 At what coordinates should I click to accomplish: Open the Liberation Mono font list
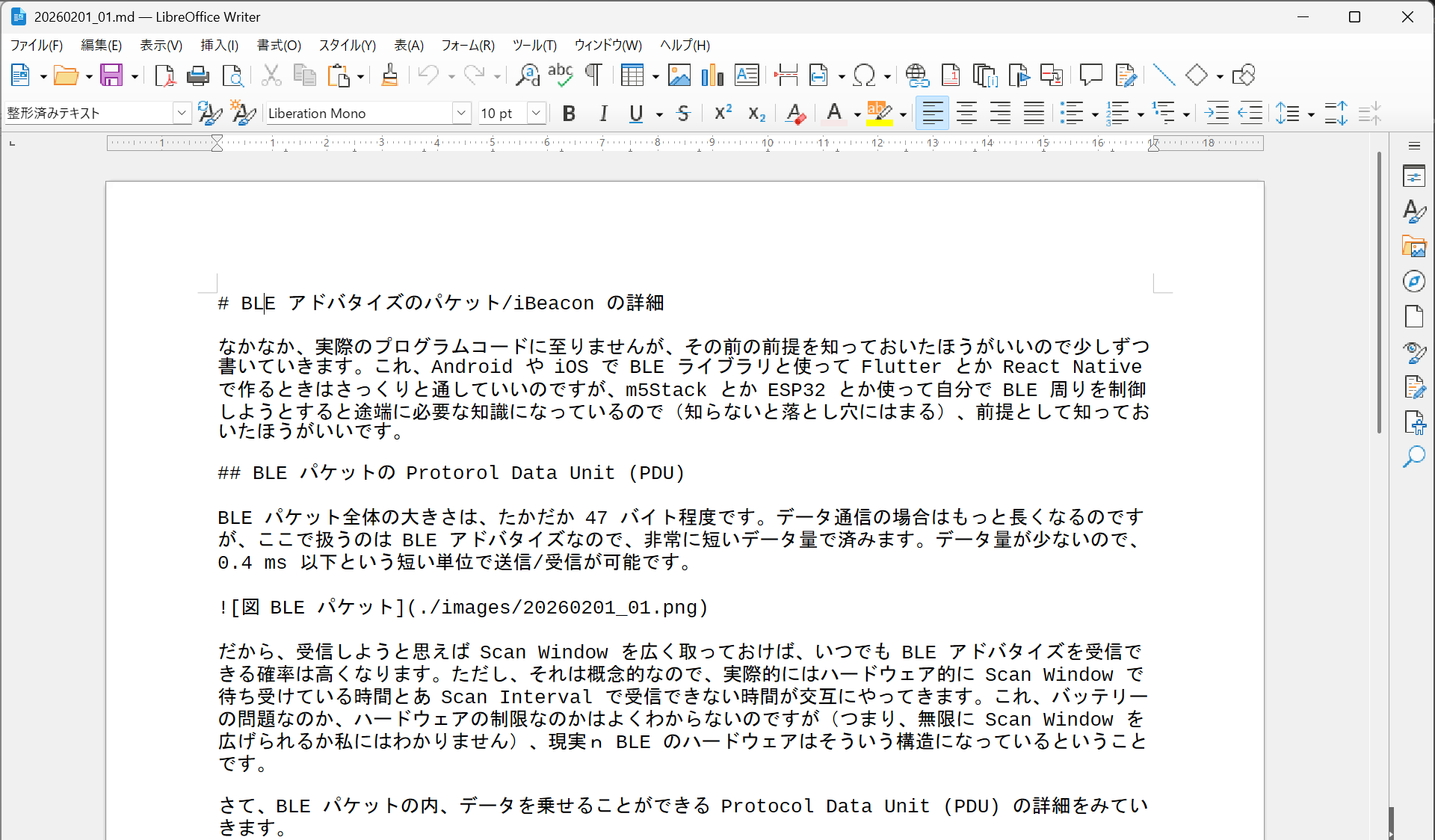[461, 114]
